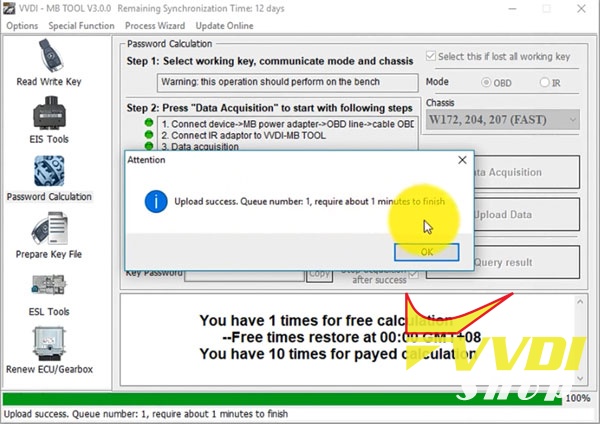Toggle the 'Stop acquisition after success' checkbox
Image resolution: width=600 pixels, height=424 pixels.
(x=413, y=275)
